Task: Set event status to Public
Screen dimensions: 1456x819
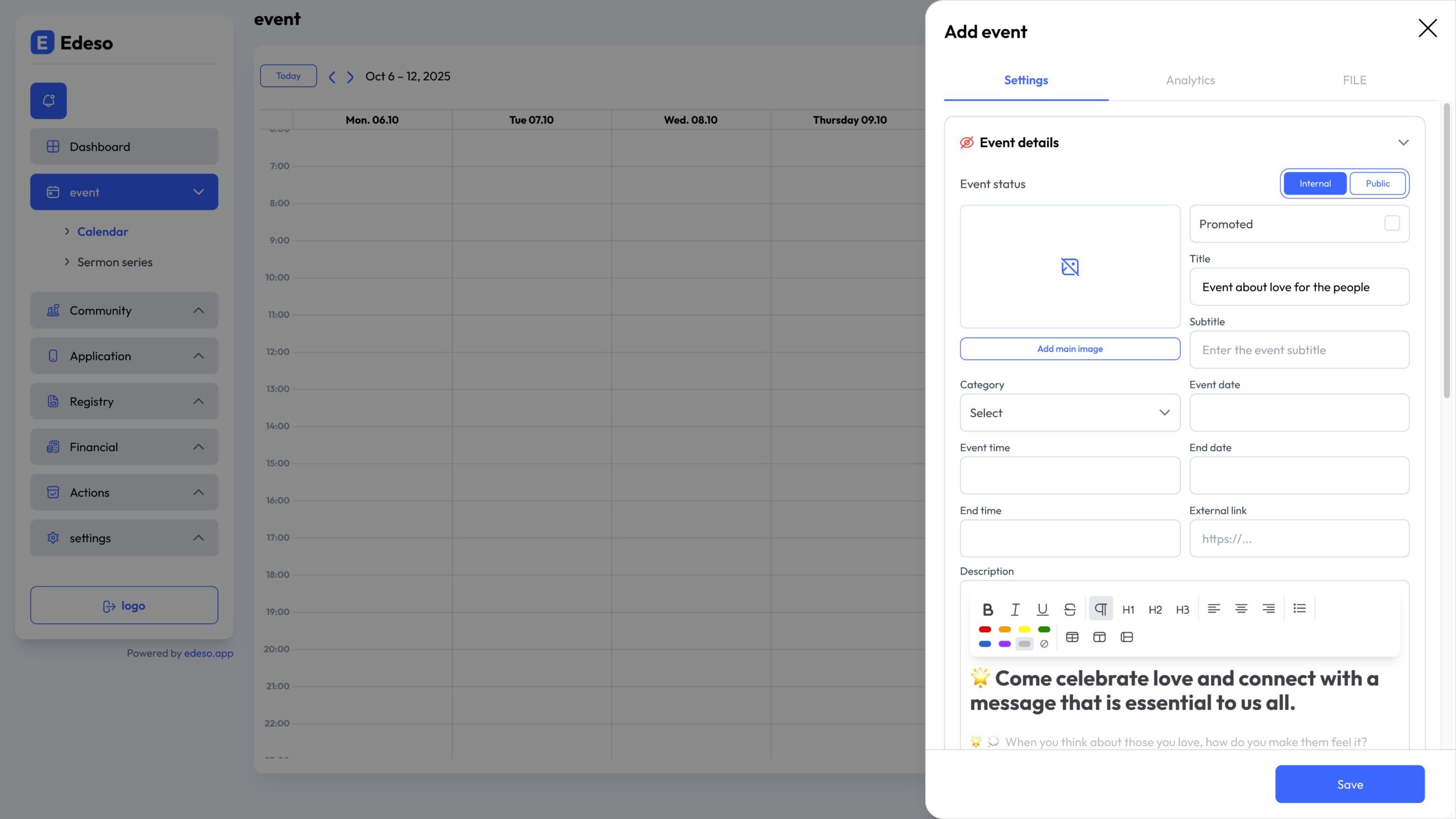Action: click(1377, 183)
